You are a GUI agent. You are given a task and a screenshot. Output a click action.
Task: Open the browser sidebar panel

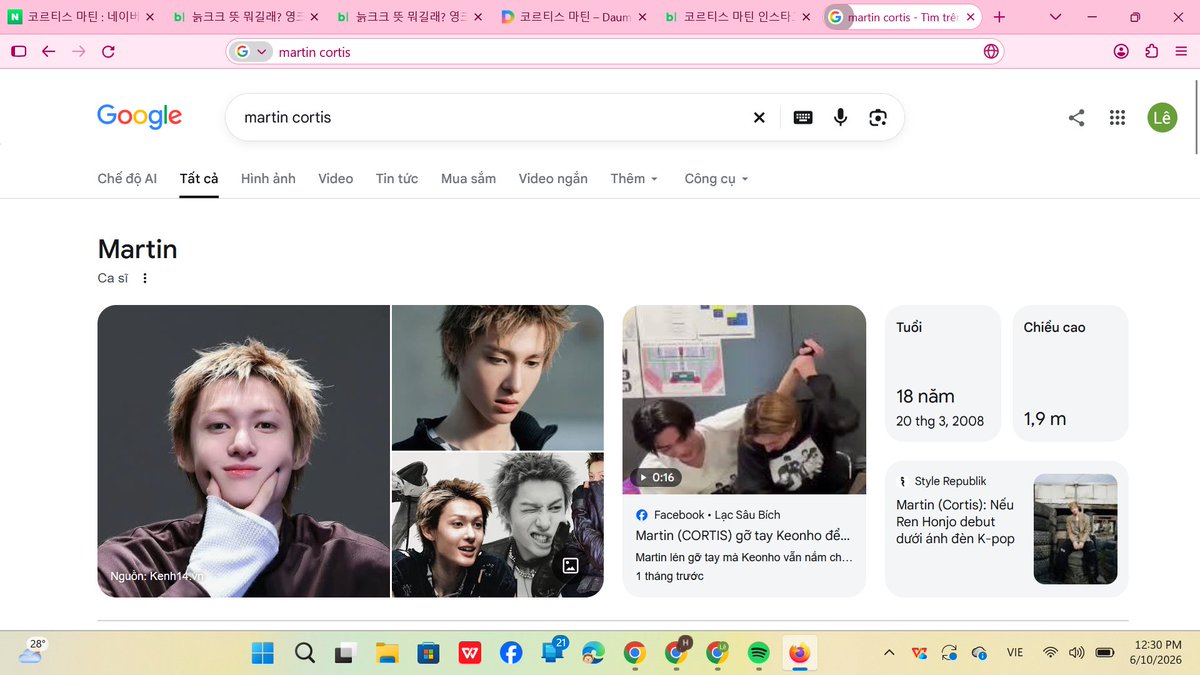[x=19, y=52]
